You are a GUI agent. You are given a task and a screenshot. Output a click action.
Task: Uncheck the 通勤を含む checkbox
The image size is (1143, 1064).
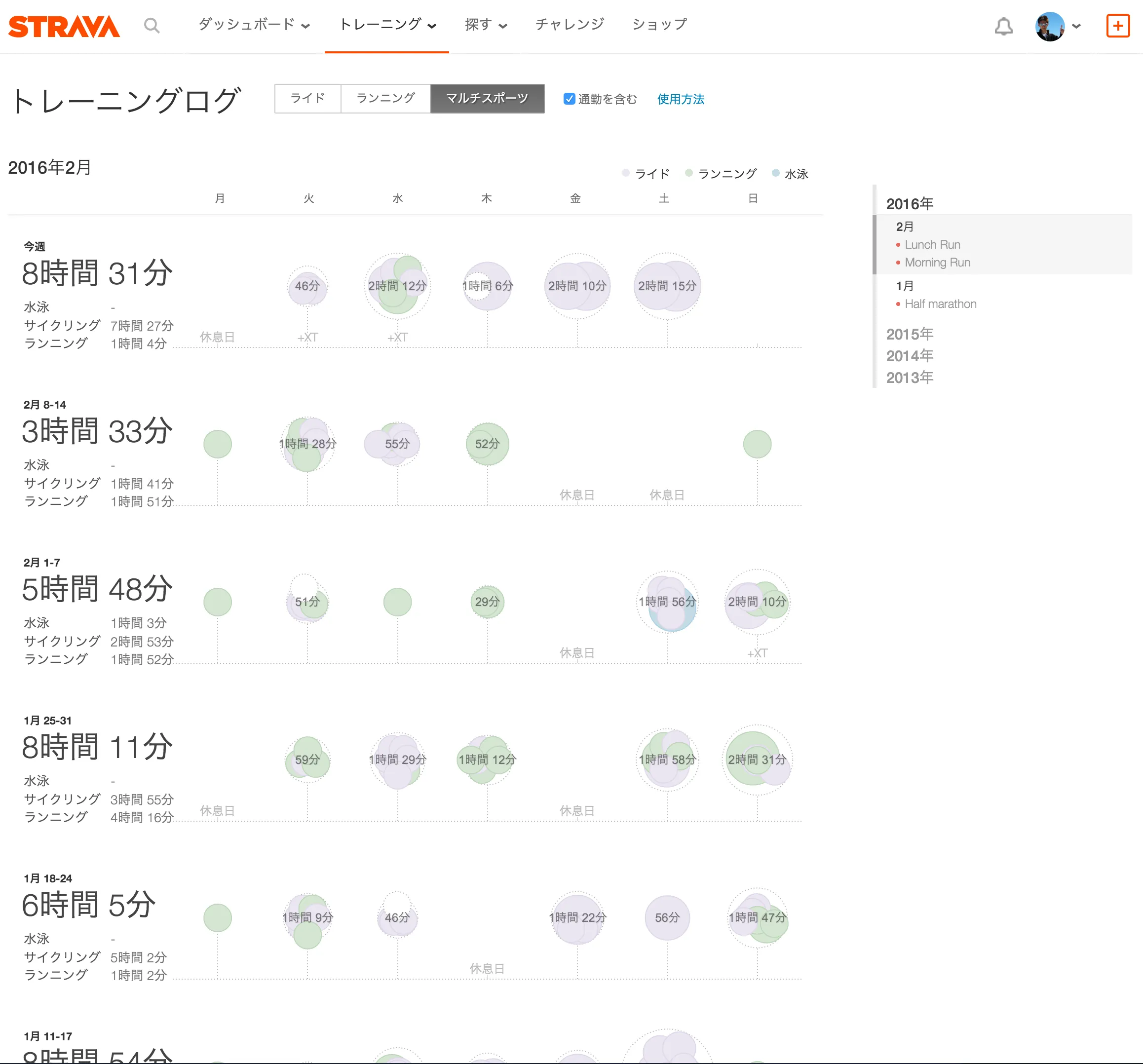click(569, 98)
